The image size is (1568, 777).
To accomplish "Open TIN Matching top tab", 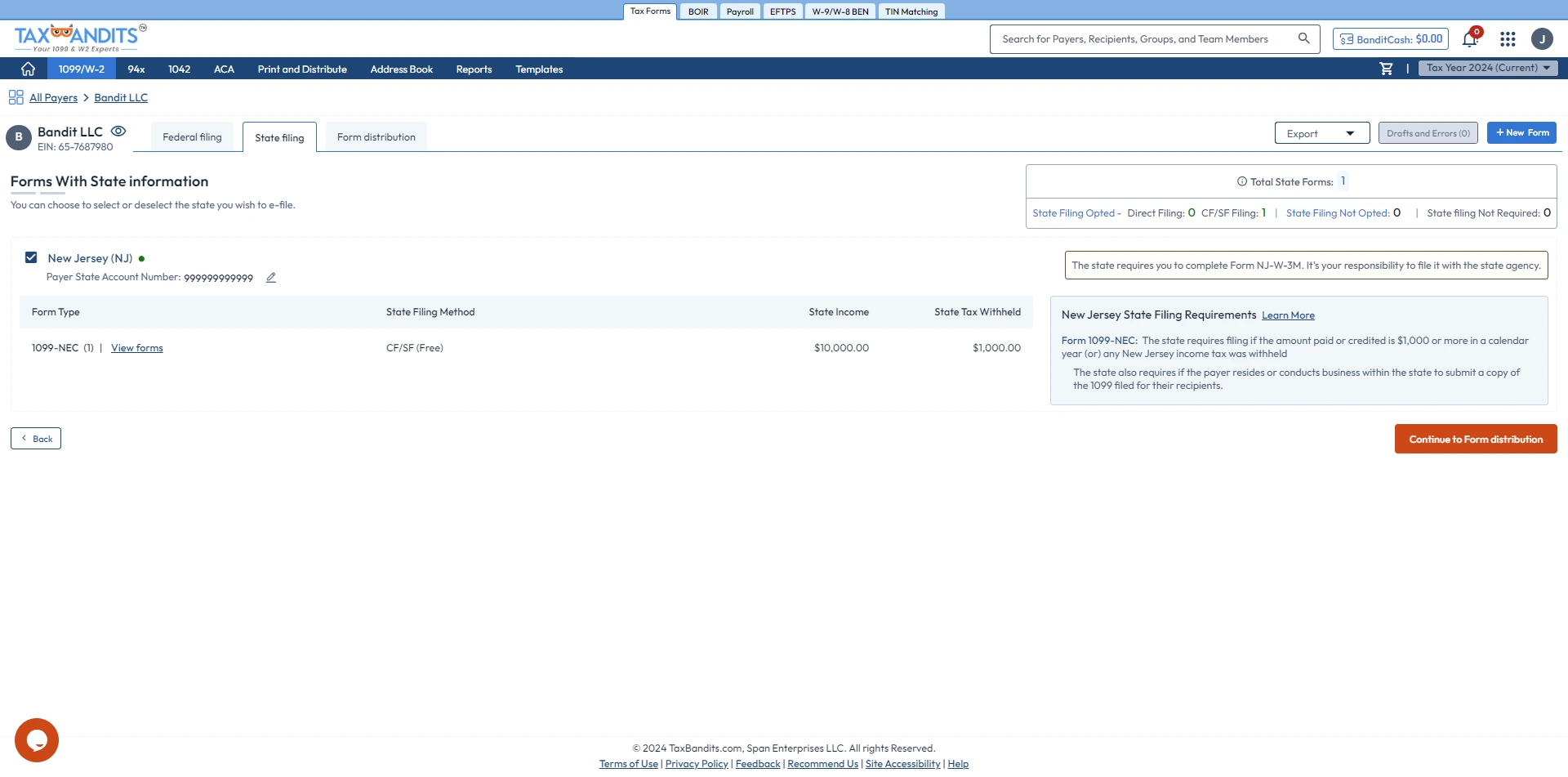I will [911, 11].
